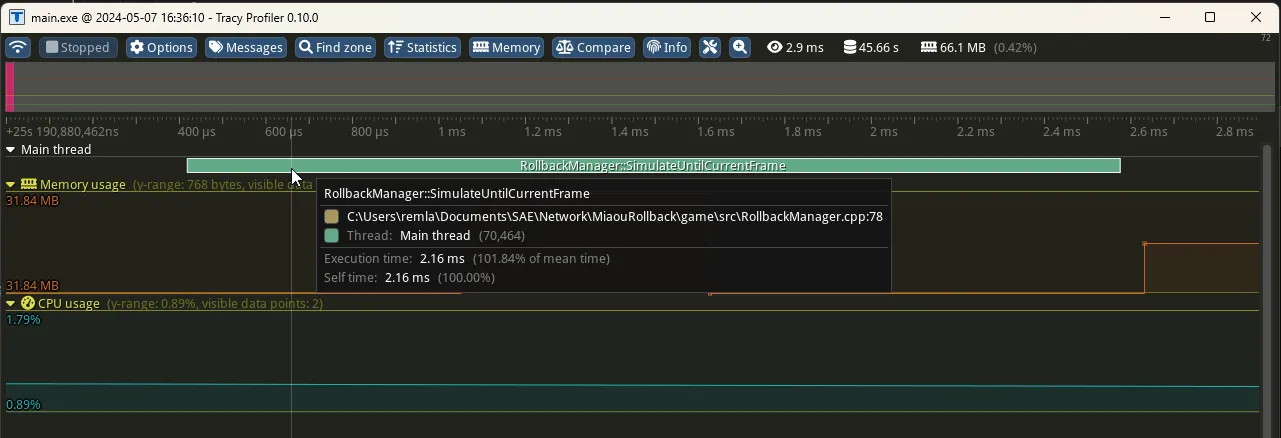
Task: Click the zoom magnifier icon button
Action: [739, 48]
